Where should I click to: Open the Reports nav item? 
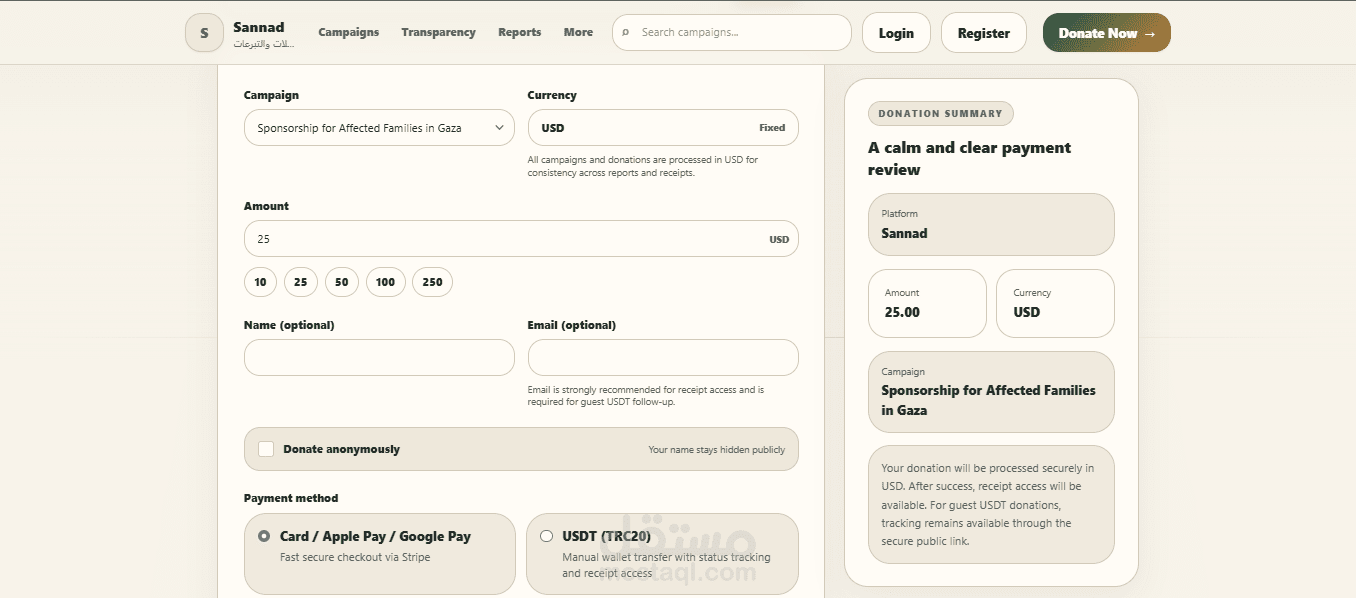(520, 32)
